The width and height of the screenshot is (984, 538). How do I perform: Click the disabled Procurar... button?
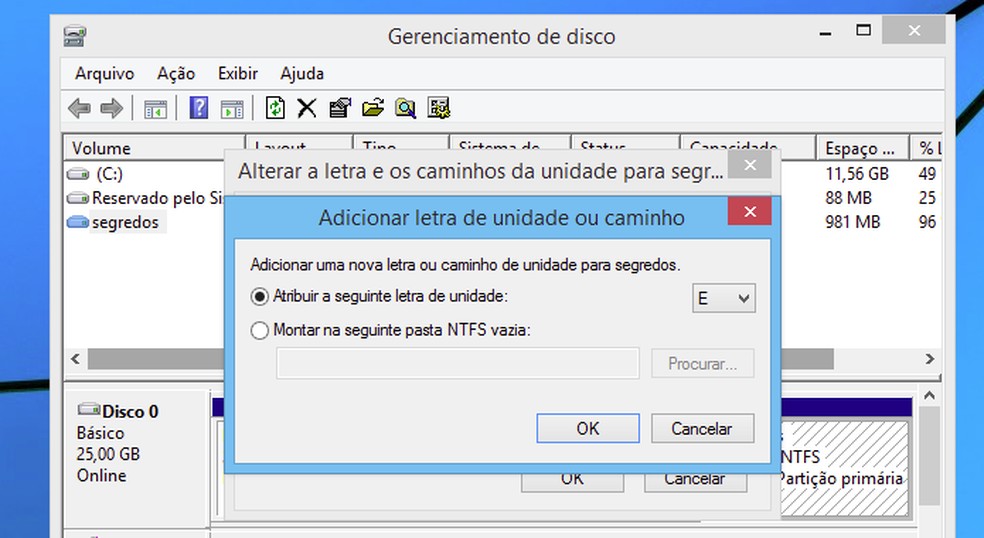(x=702, y=363)
